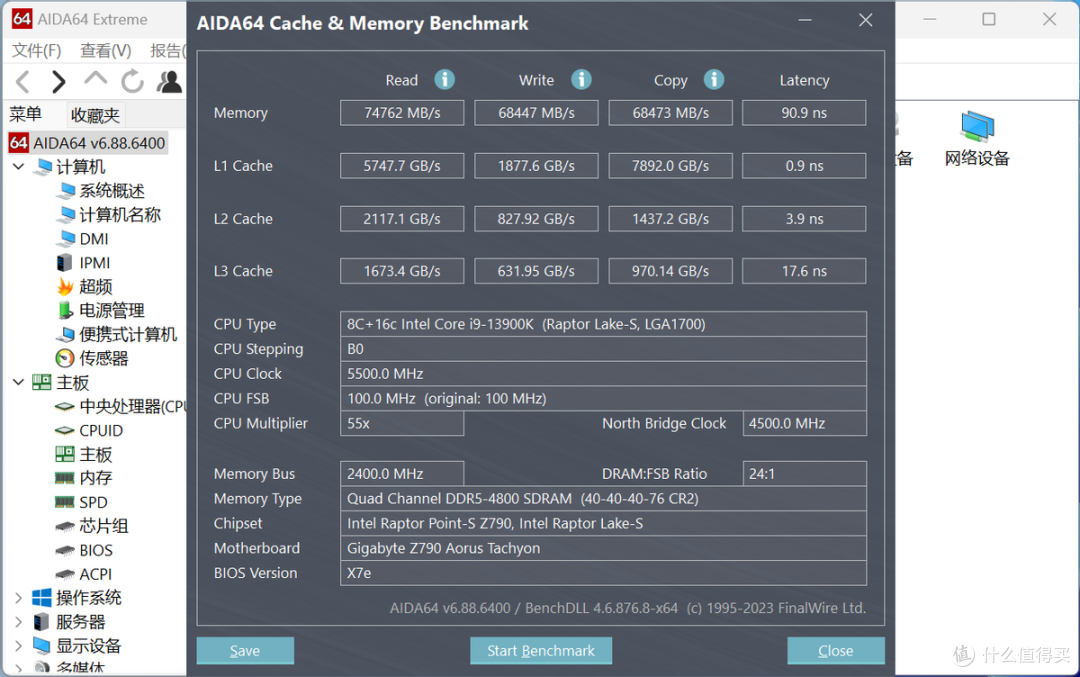The height and width of the screenshot is (677, 1080).
Task: Expand the 操作系统 tree node
Action: coord(19,598)
